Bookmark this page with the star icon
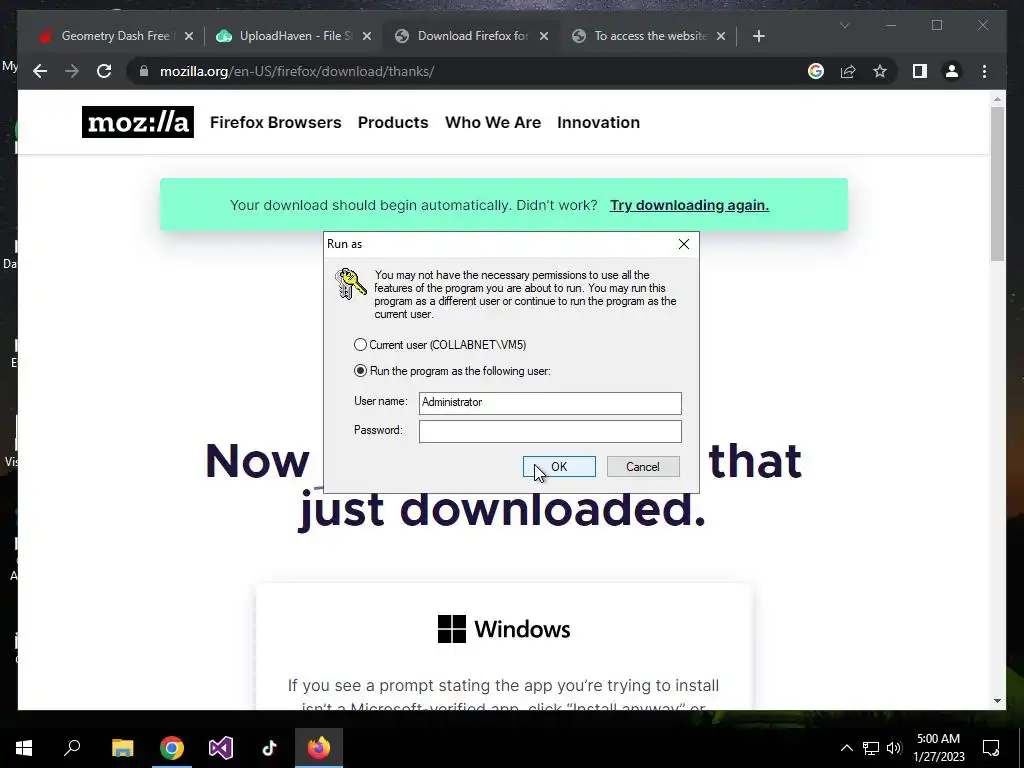Screen dimensions: 1024x768 [880, 71]
